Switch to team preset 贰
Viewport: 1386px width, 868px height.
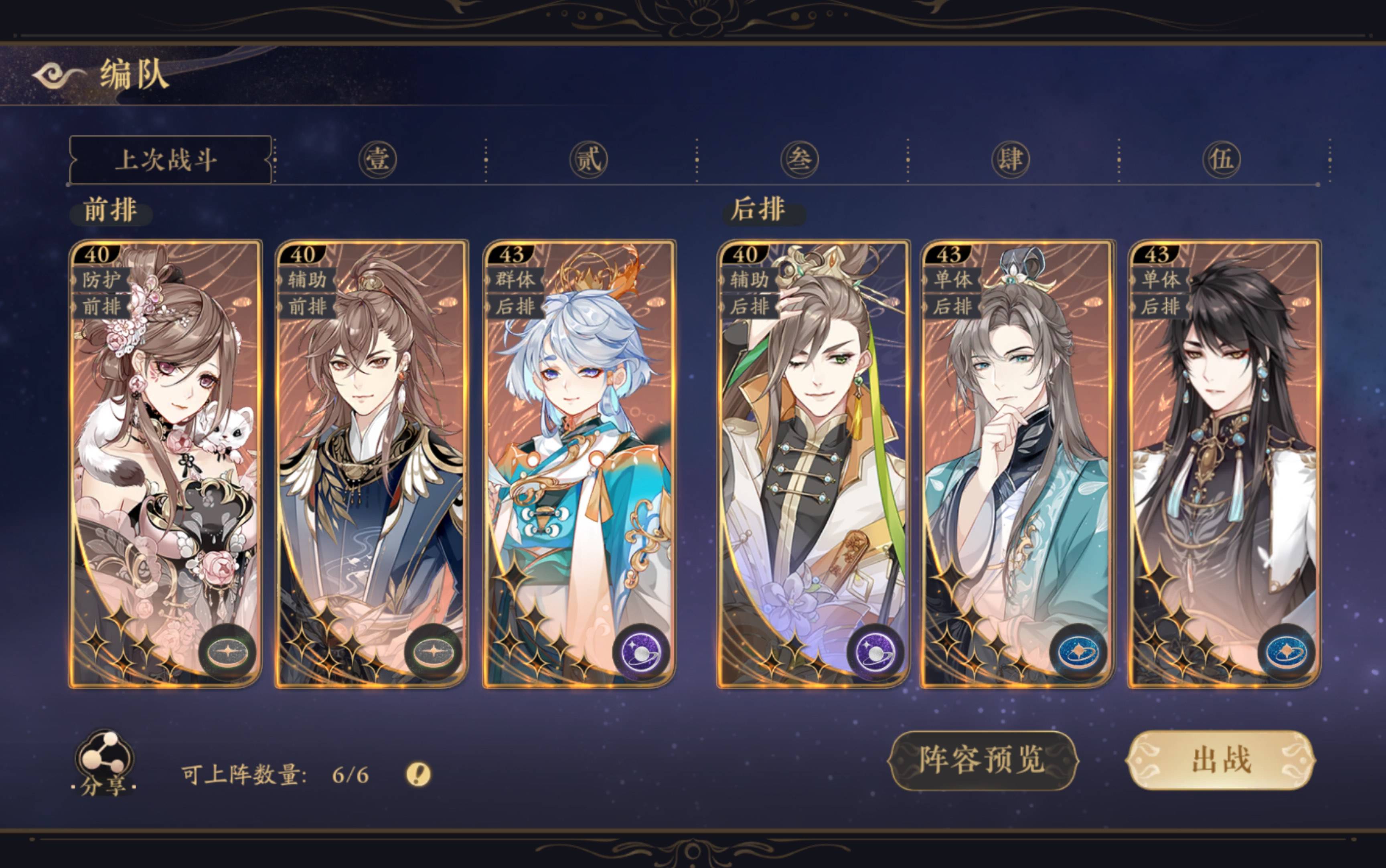pyautogui.click(x=588, y=159)
